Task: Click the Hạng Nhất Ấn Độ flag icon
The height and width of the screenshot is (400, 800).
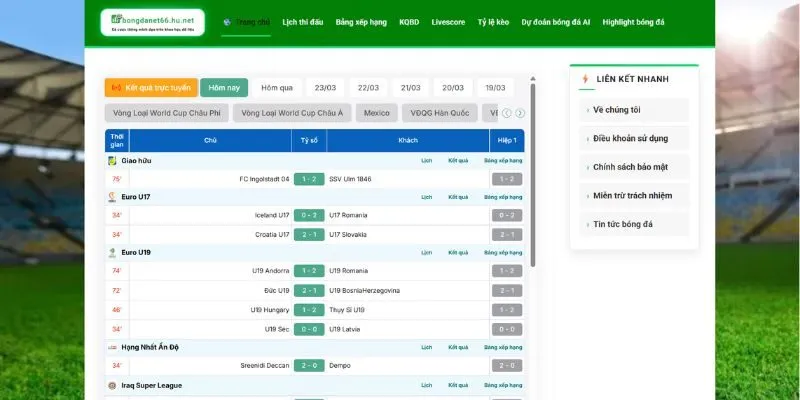Action: click(x=112, y=347)
